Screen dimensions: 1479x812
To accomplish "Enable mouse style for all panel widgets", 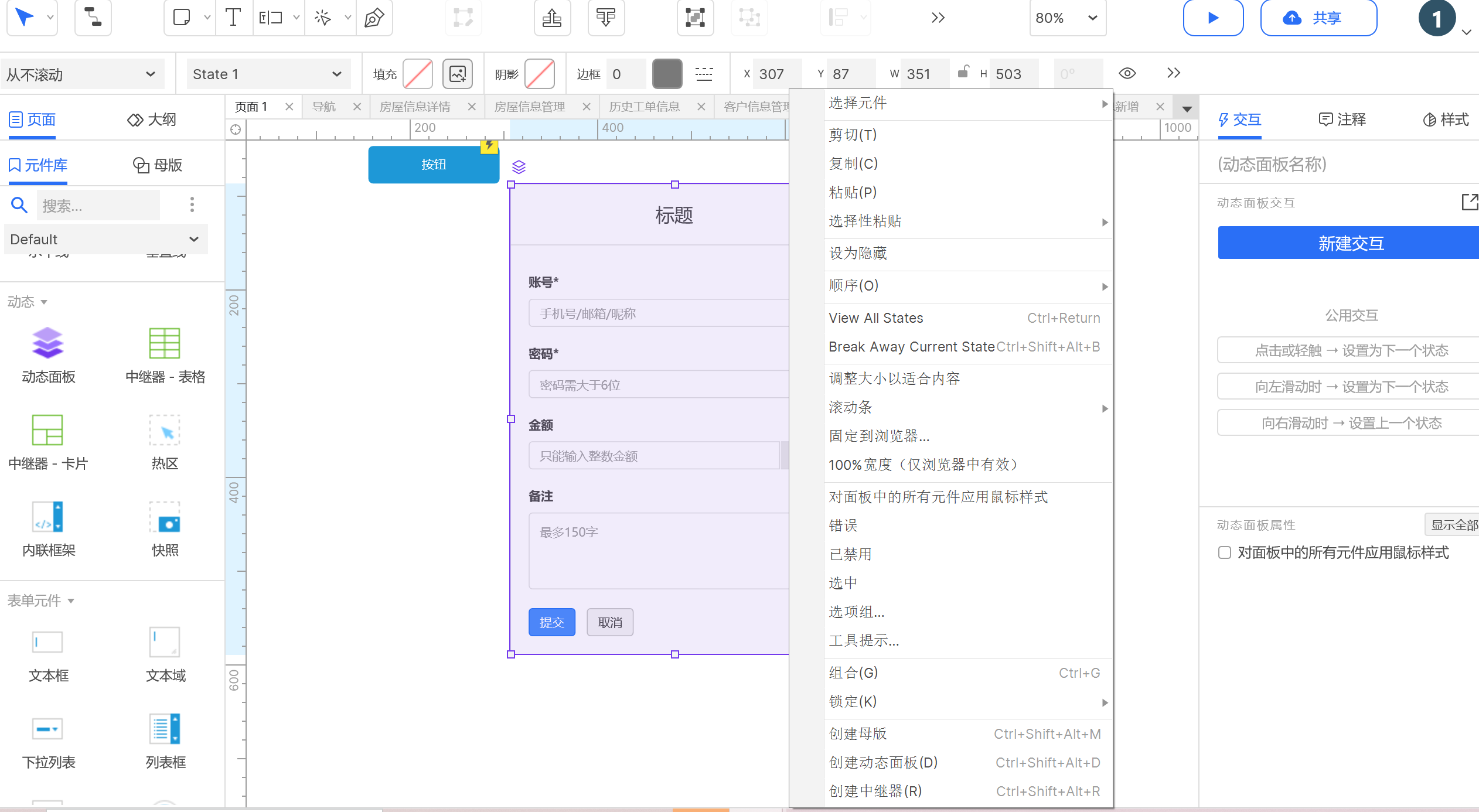I will click(1225, 552).
